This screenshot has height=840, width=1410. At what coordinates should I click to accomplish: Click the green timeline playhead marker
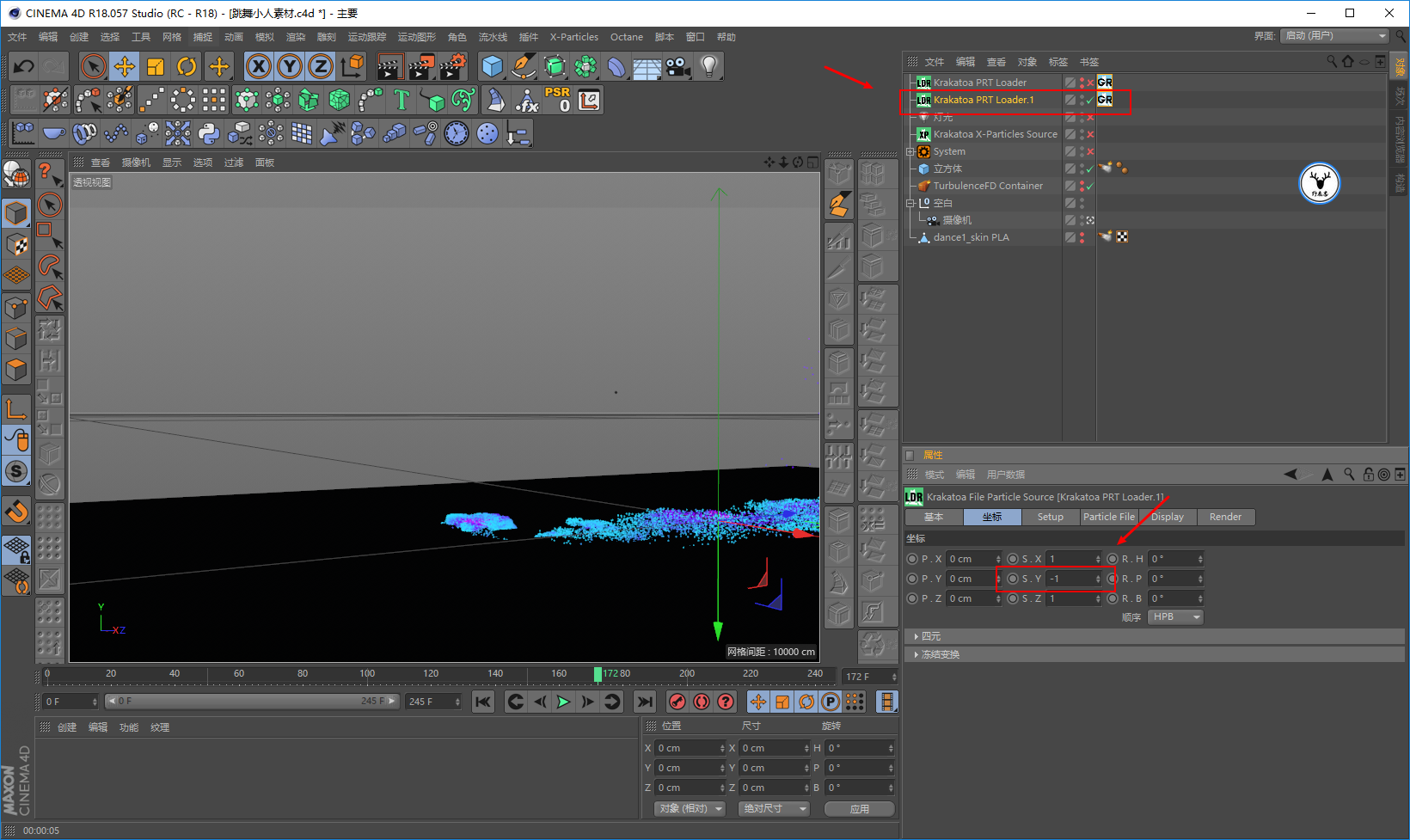pos(598,675)
